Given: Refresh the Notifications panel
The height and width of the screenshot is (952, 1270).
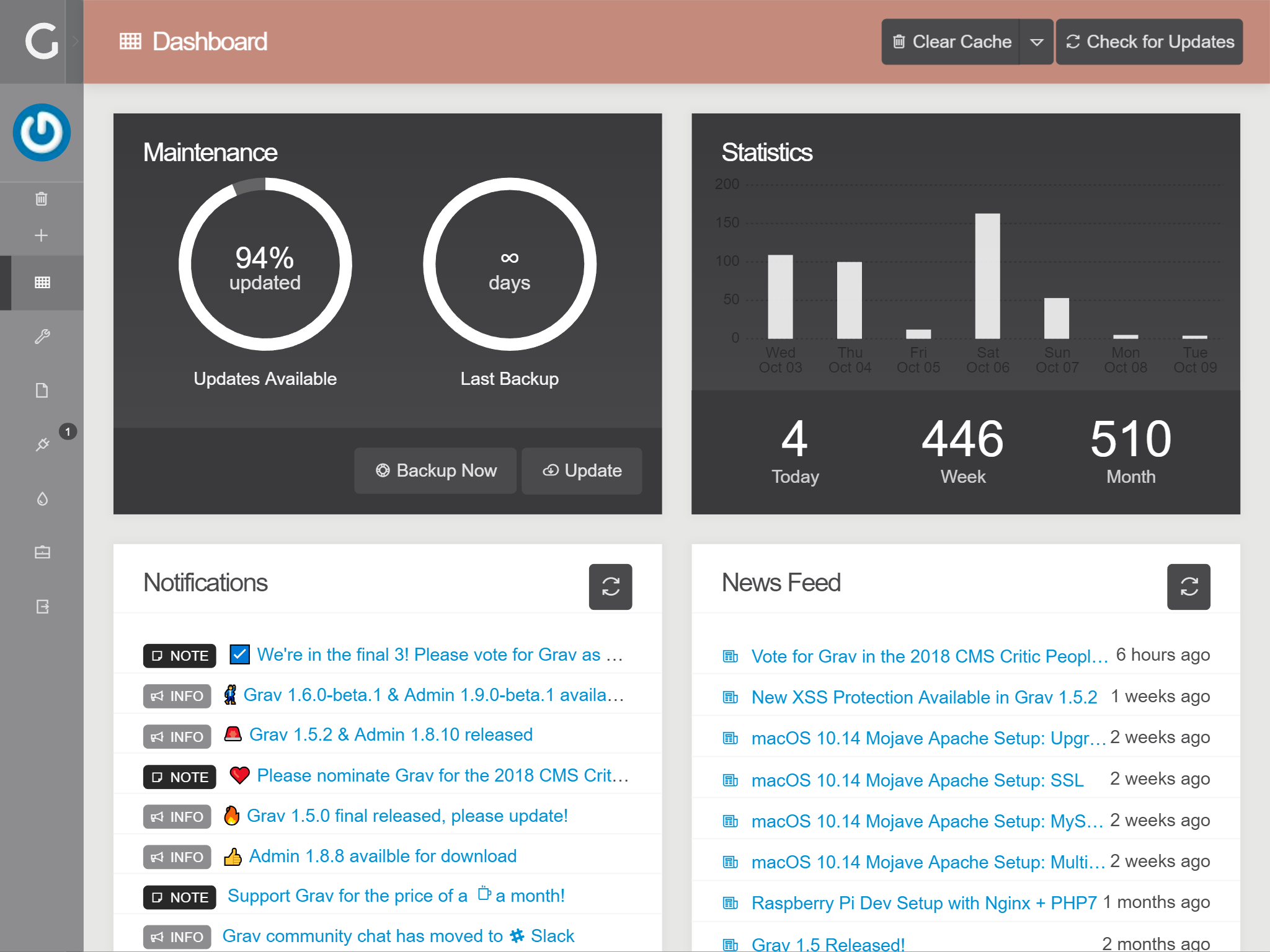Looking at the screenshot, I should [x=610, y=586].
